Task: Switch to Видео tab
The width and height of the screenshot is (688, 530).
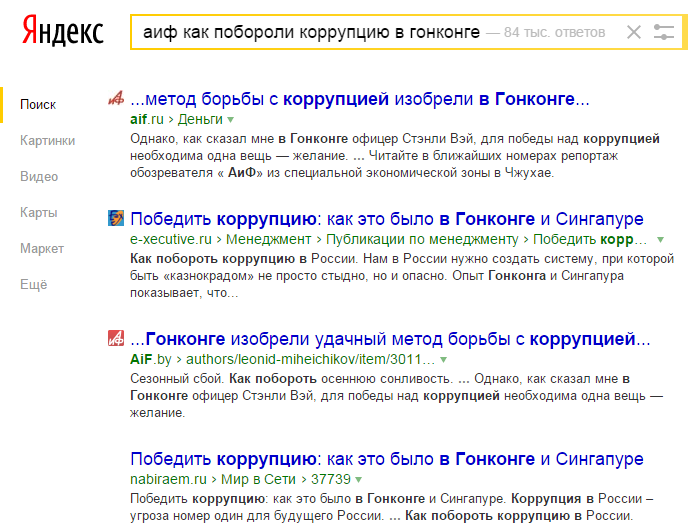Action: [x=39, y=176]
